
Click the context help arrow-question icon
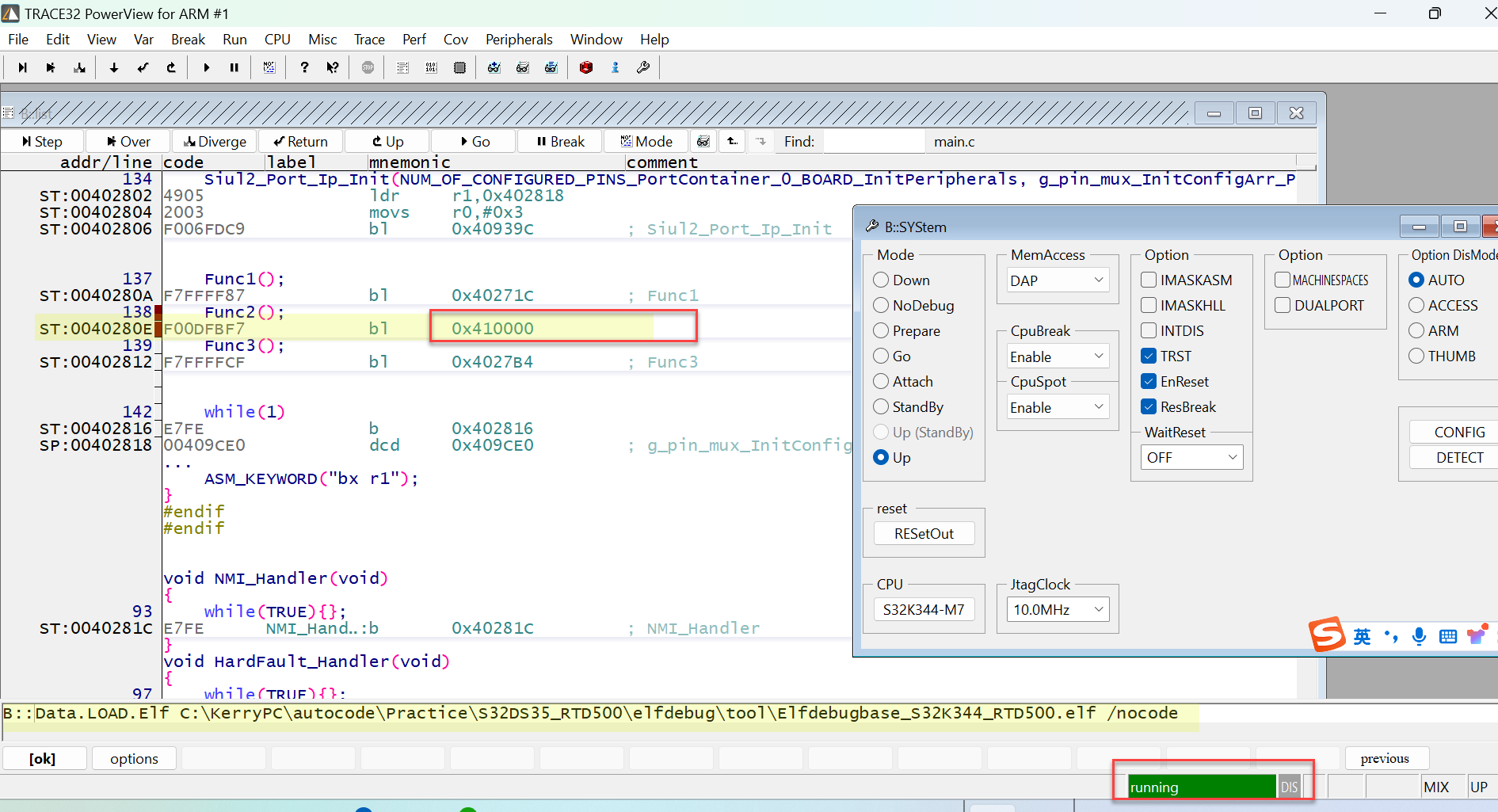point(333,67)
